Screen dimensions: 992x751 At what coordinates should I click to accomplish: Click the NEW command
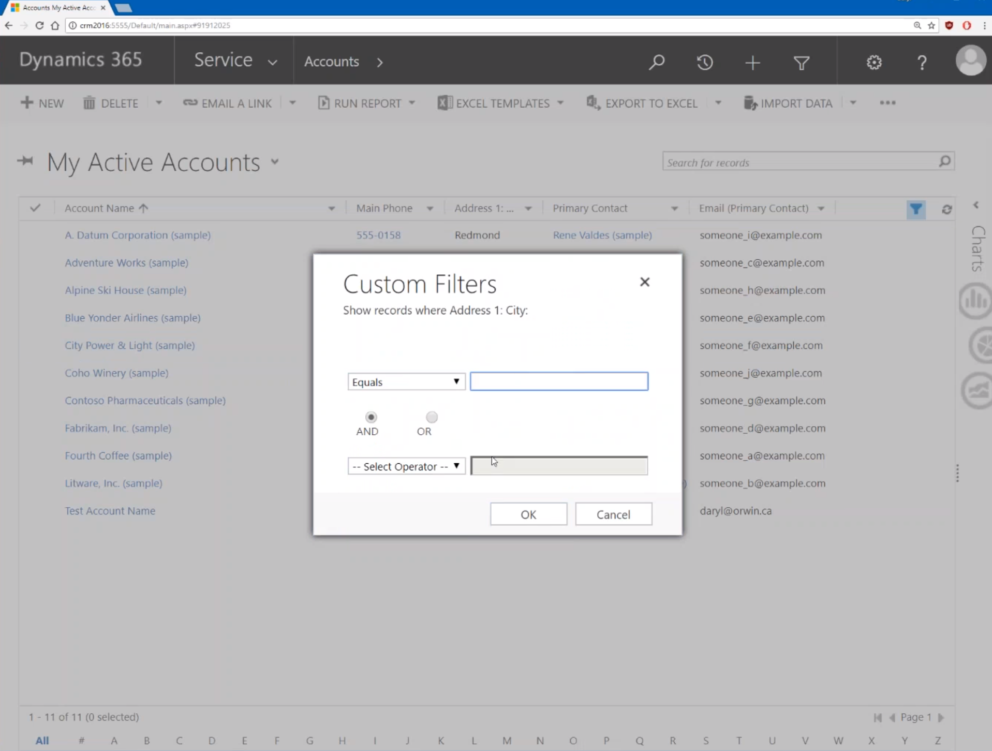tap(42, 103)
